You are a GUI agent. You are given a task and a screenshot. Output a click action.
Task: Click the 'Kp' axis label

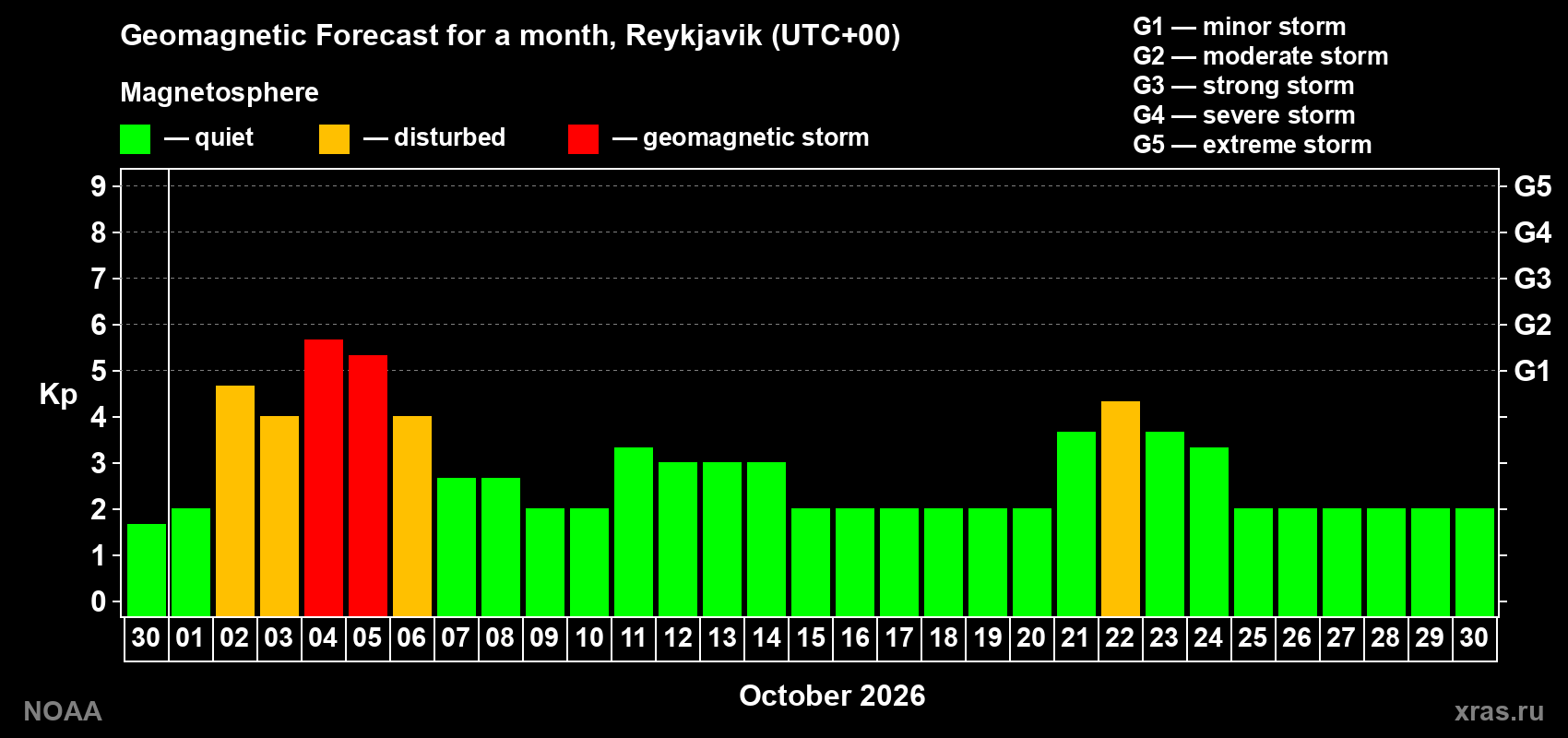(x=58, y=395)
